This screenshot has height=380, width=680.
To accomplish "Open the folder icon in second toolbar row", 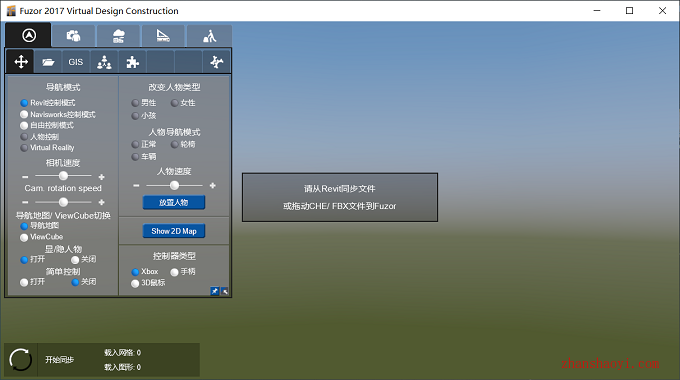I will (x=48, y=62).
